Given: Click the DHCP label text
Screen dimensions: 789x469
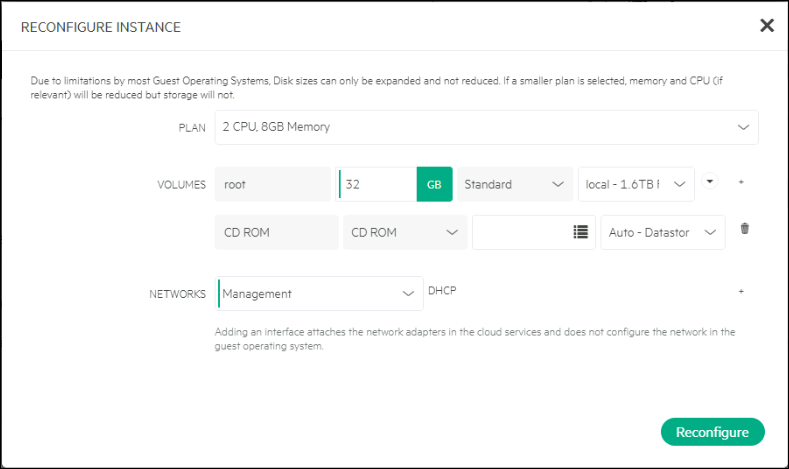Looking at the screenshot, I should tap(442, 291).
